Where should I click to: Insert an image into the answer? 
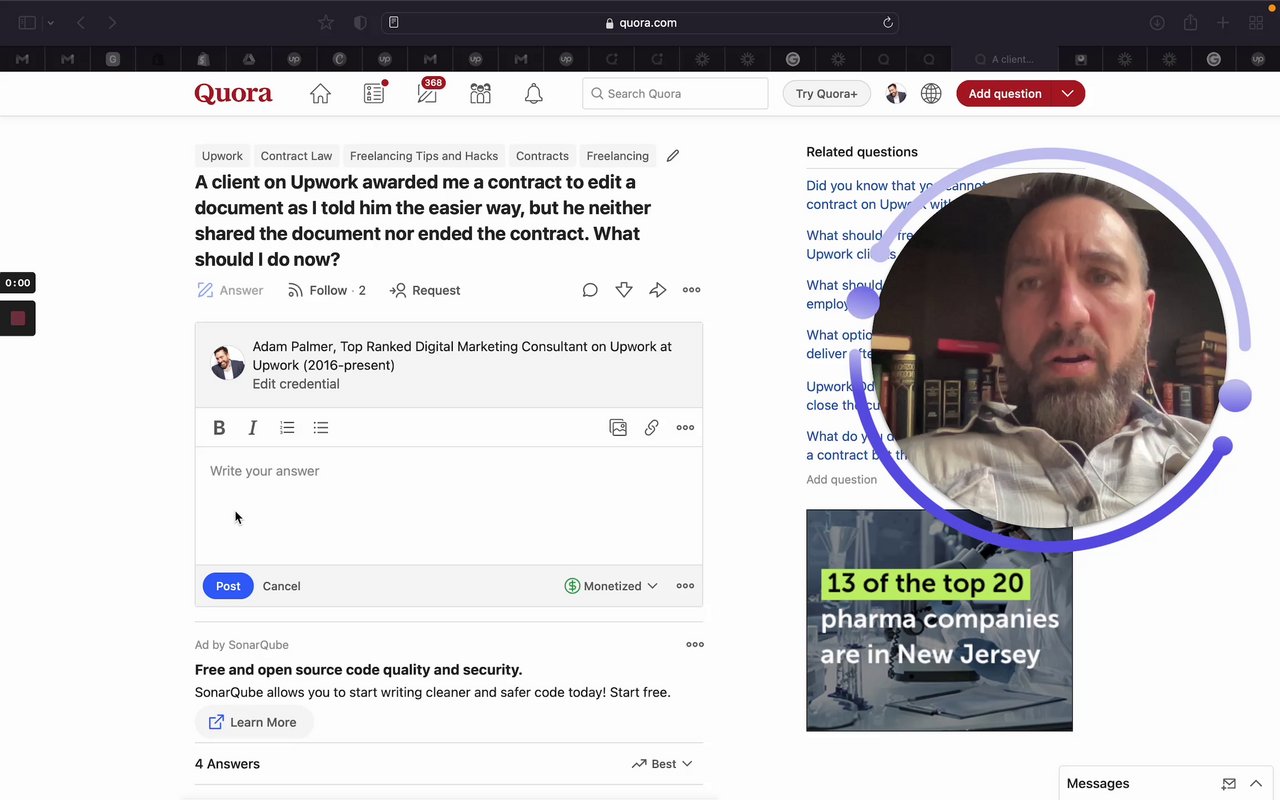click(618, 428)
